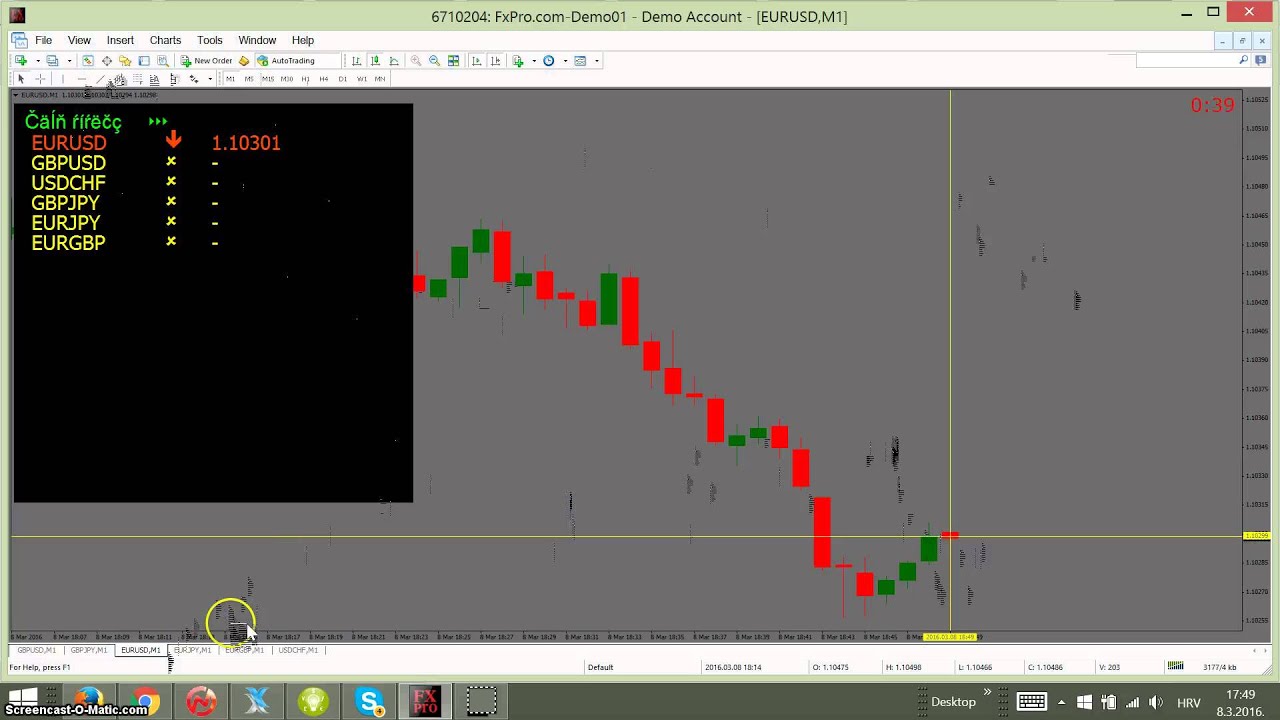This screenshot has height=720, width=1280.
Task: Open the Tools menu
Action: tap(210, 40)
